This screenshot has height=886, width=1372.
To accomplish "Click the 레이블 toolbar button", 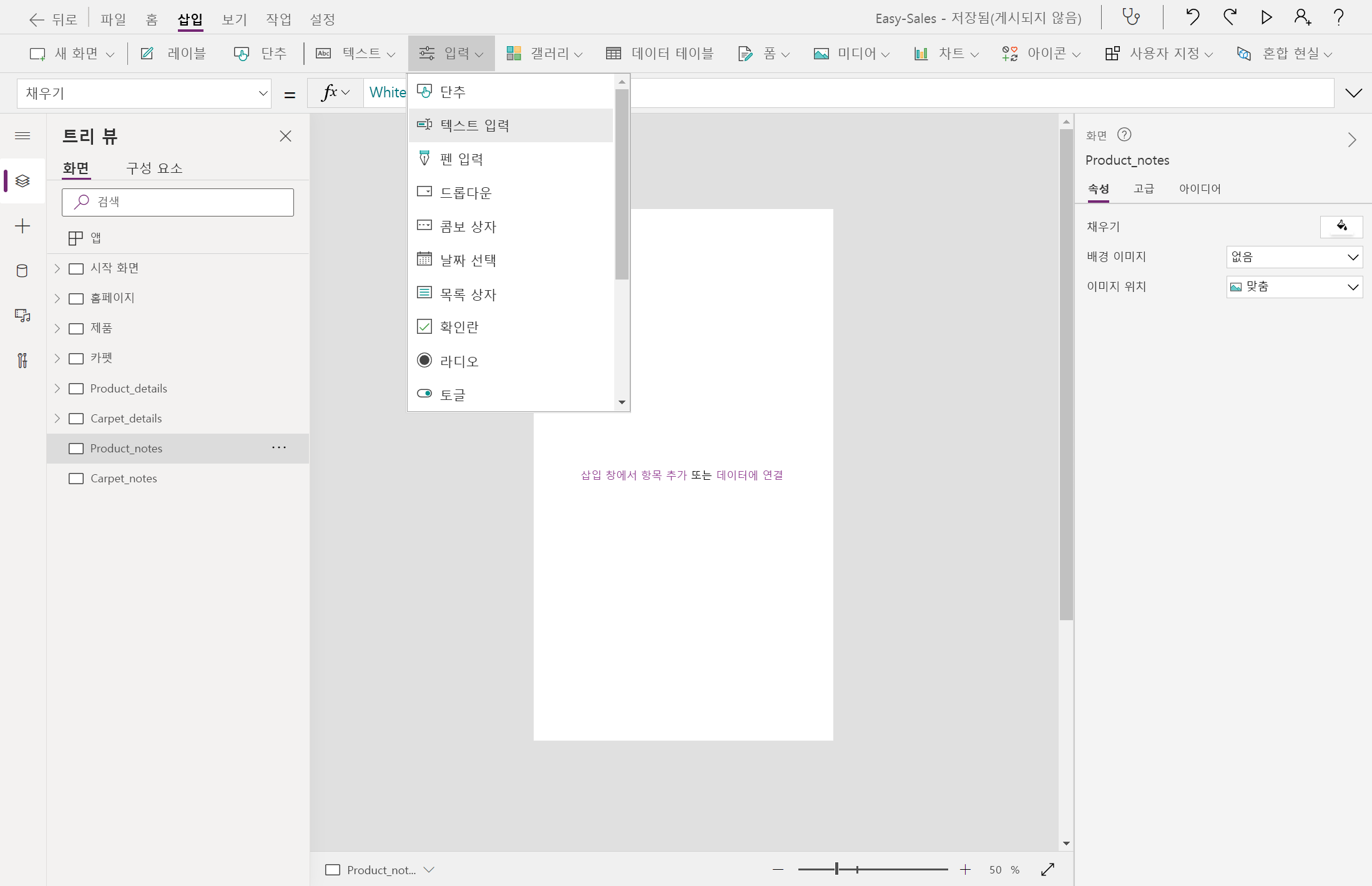I will coord(174,54).
